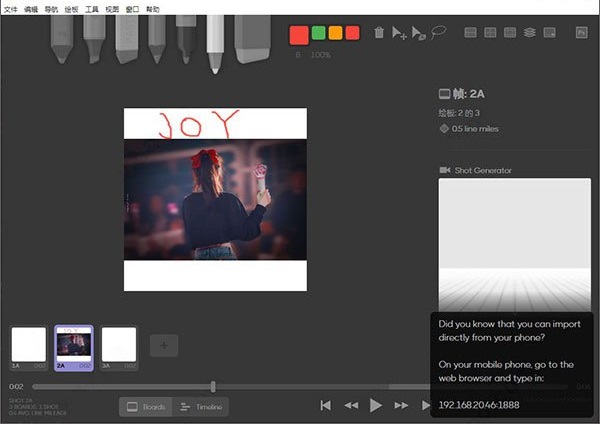
Task: Choose the green color swatch
Action: [x=318, y=33]
